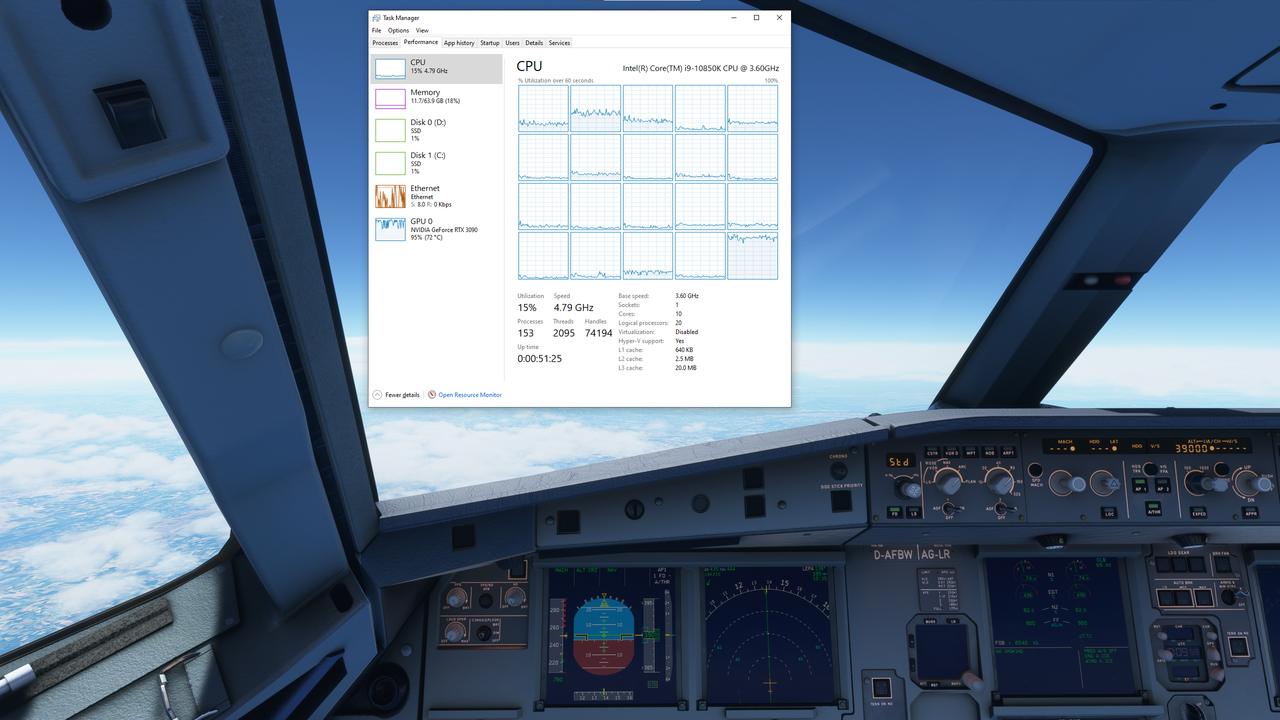1280x720 pixels.
Task: Click the FCU altitude selector knob
Action: [x=1208, y=484]
